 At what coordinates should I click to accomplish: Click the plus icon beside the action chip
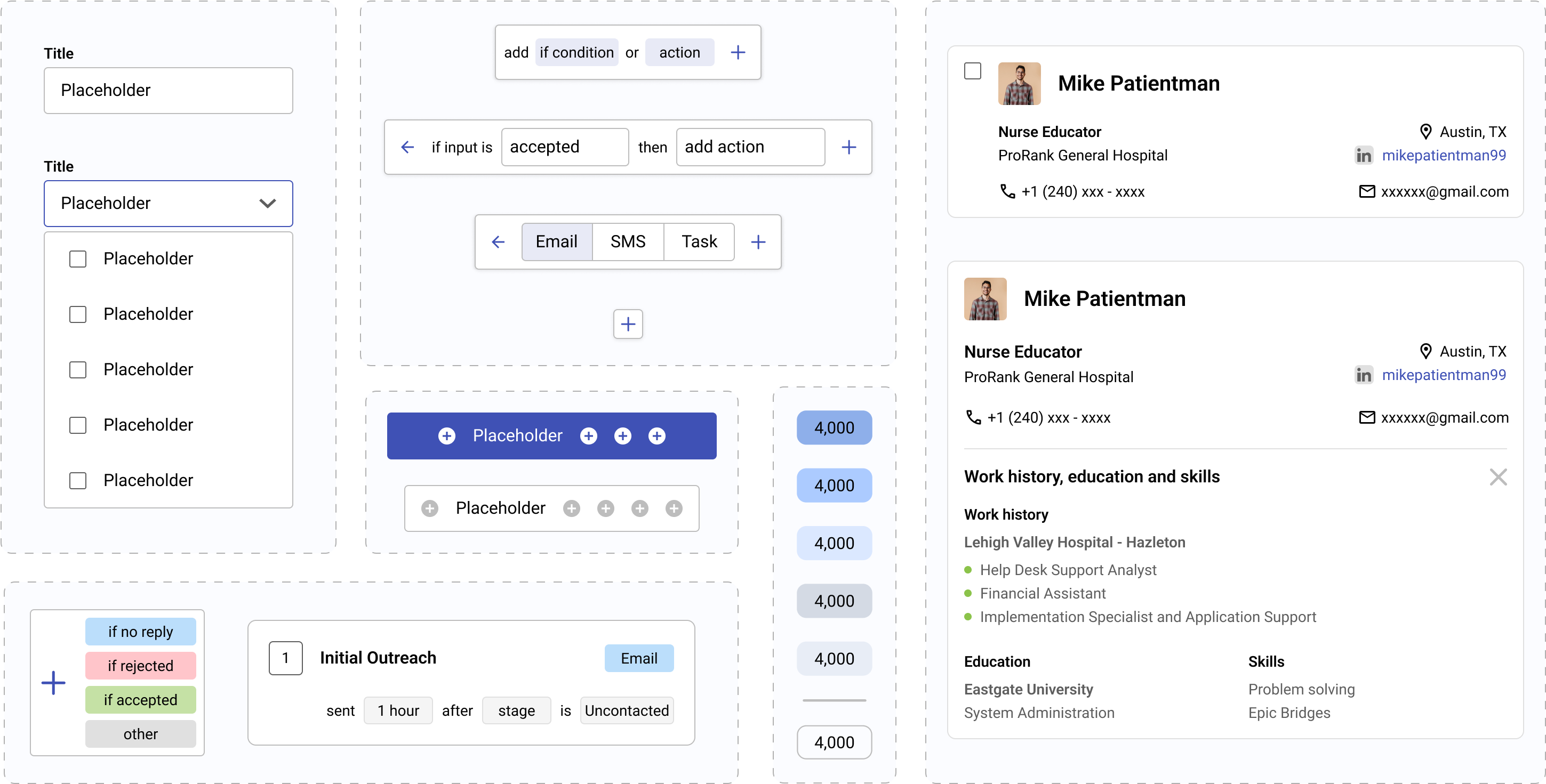(738, 52)
